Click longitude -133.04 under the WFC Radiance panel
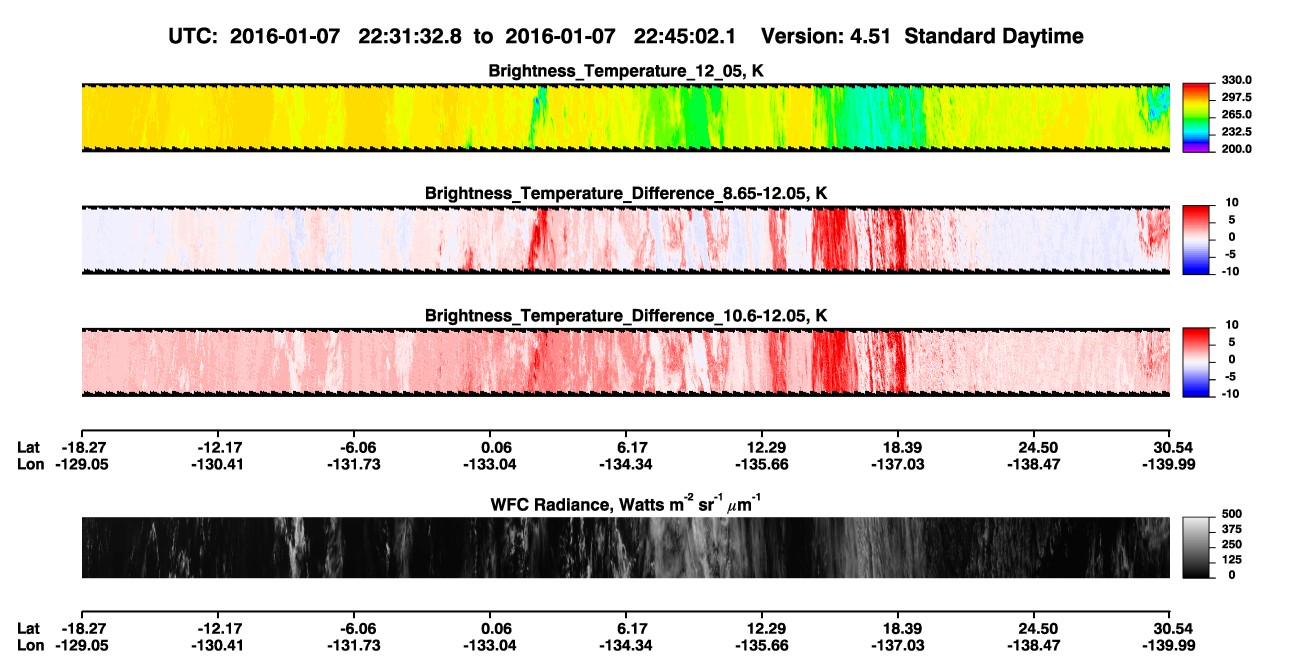This screenshot has width=1300, height=667. pos(490,646)
